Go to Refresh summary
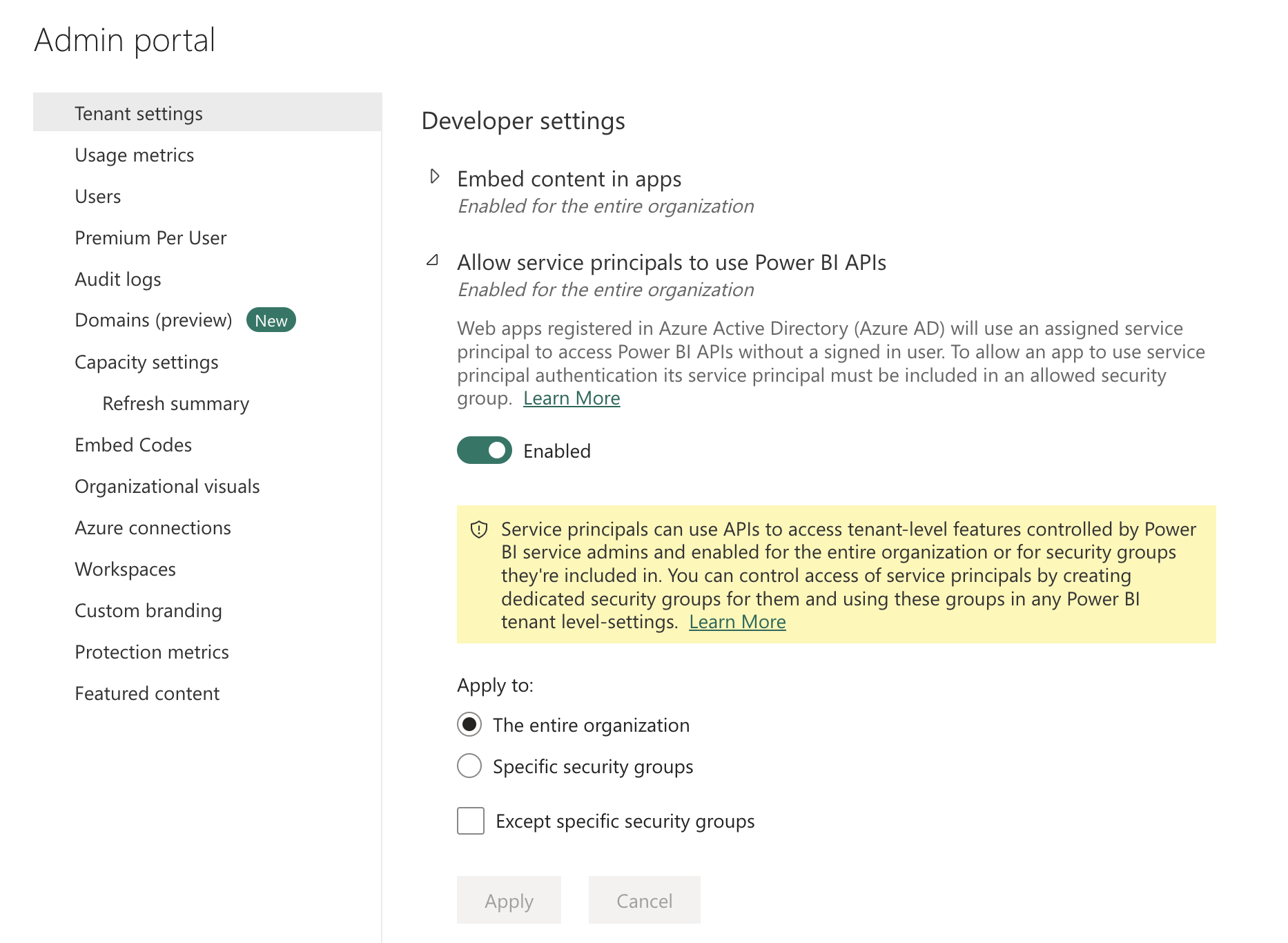1288x943 pixels. pyautogui.click(x=176, y=403)
